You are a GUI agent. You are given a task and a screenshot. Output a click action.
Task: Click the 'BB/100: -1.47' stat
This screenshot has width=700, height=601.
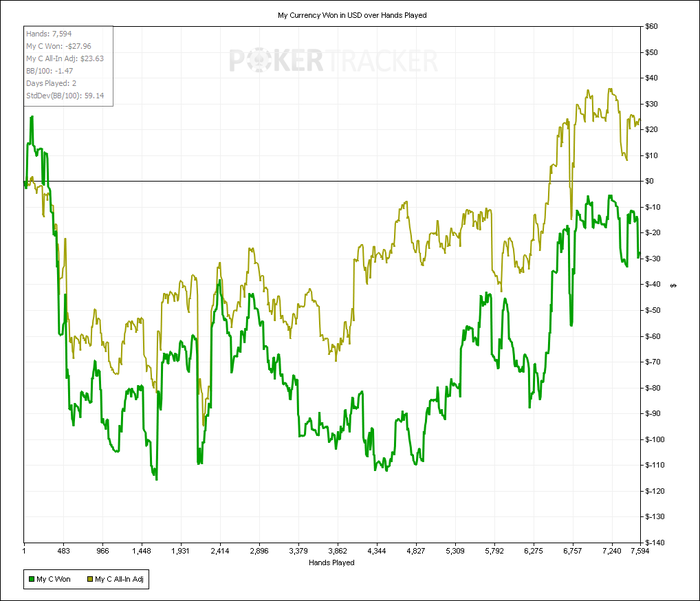tap(50, 71)
